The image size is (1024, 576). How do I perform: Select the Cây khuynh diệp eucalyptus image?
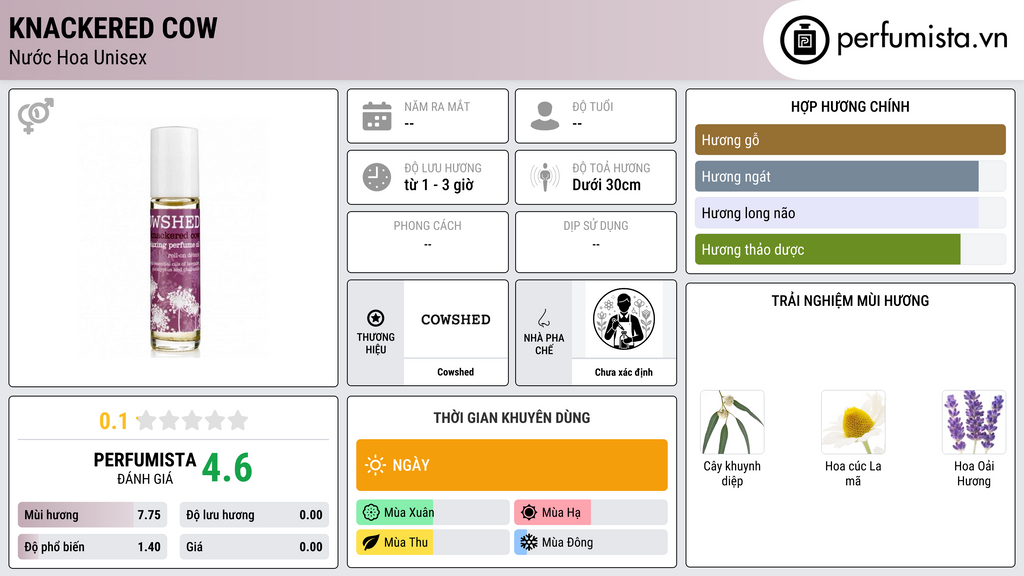(x=732, y=422)
